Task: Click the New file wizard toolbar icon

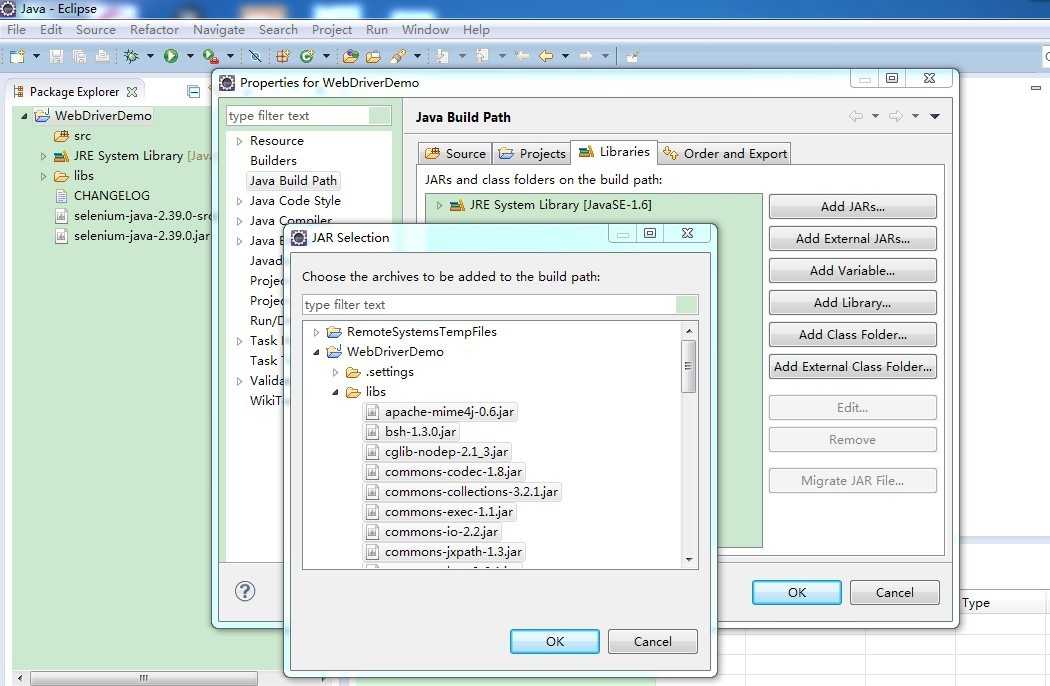Action: pyautogui.click(x=17, y=56)
